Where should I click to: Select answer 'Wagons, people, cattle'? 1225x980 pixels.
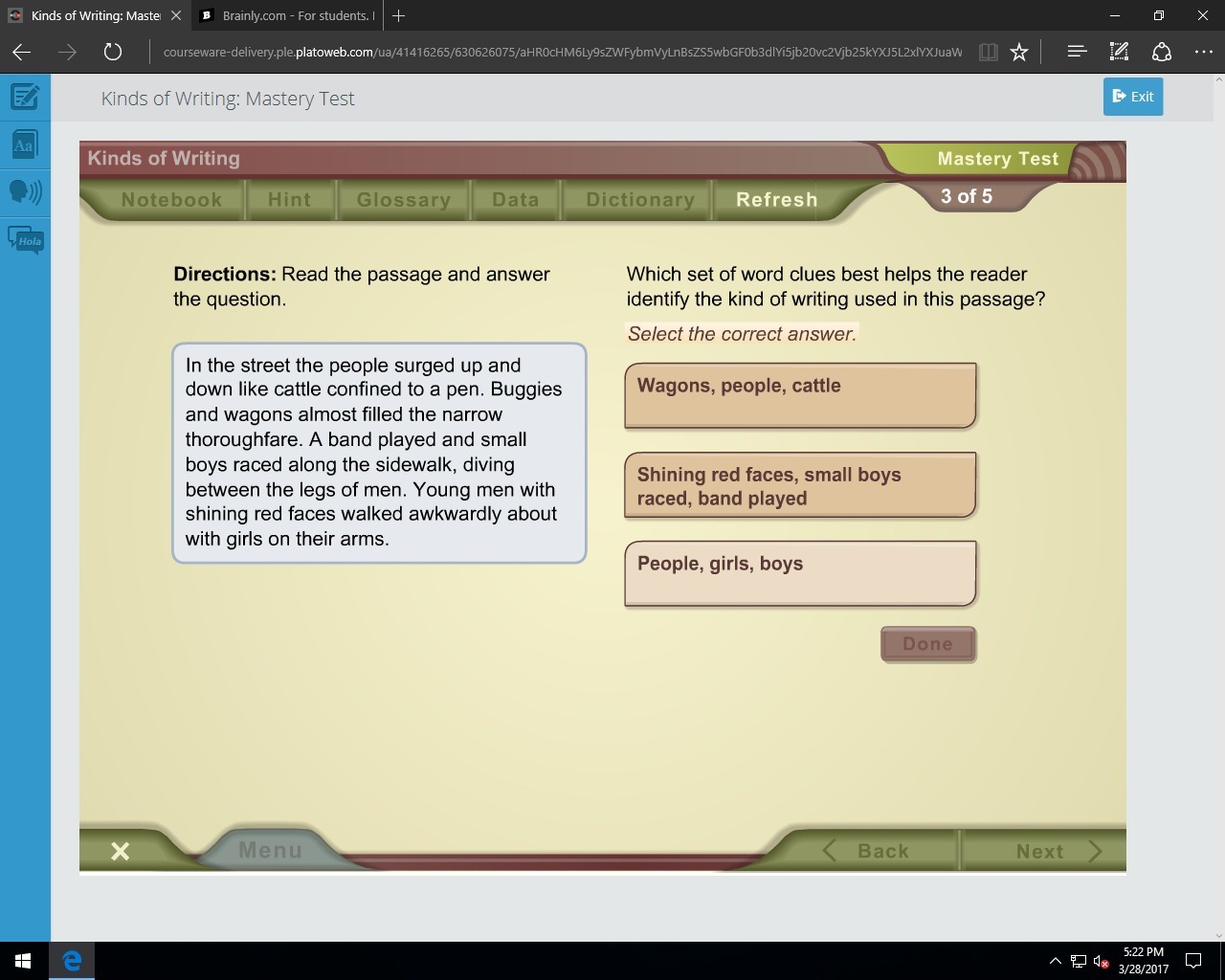800,395
